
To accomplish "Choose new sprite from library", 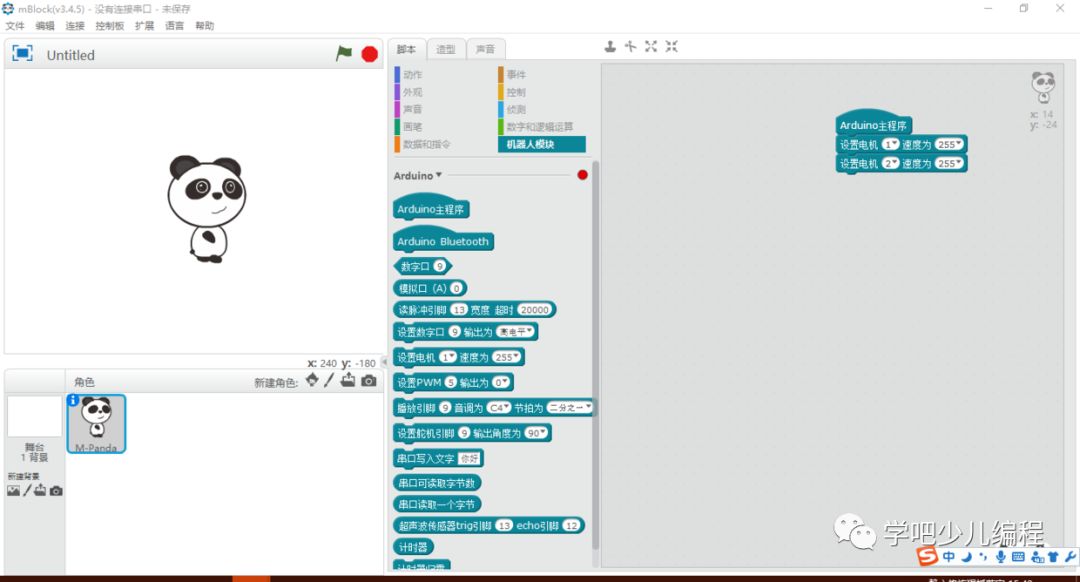I will tap(312, 380).
